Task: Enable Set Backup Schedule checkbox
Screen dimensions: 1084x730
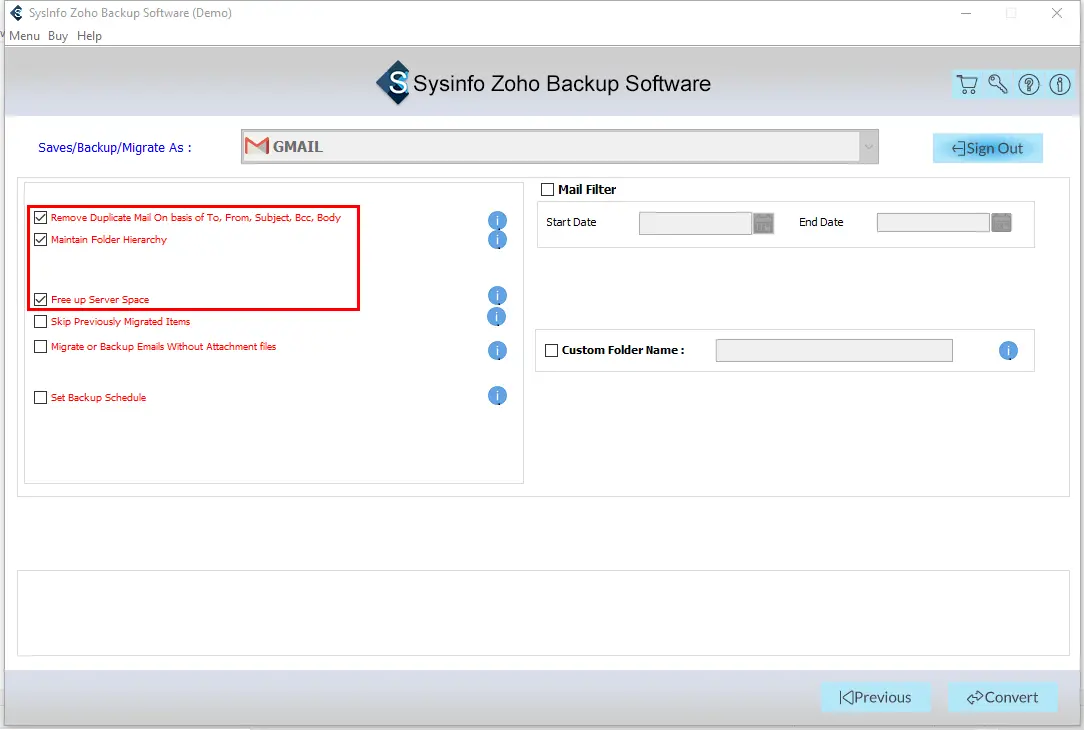Action: pos(40,397)
